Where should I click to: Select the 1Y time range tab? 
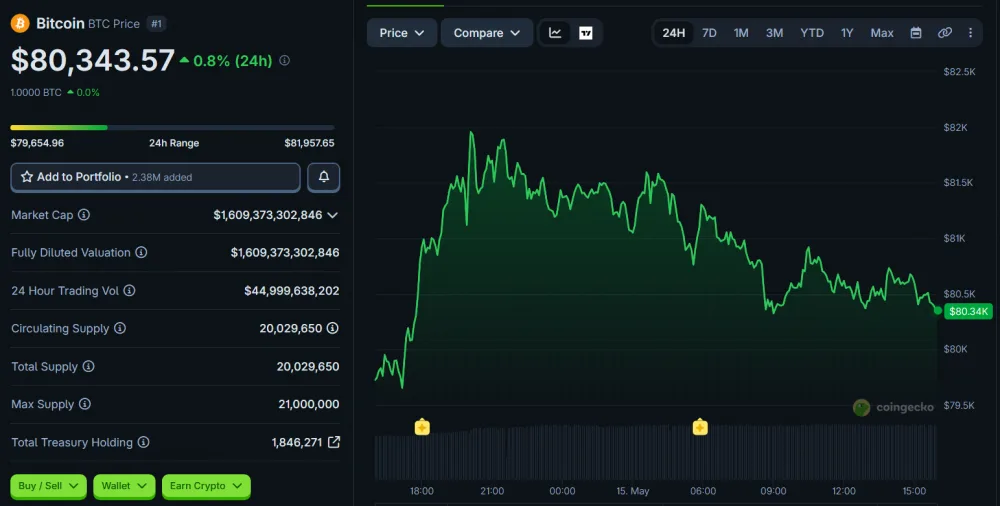pyautogui.click(x=847, y=33)
